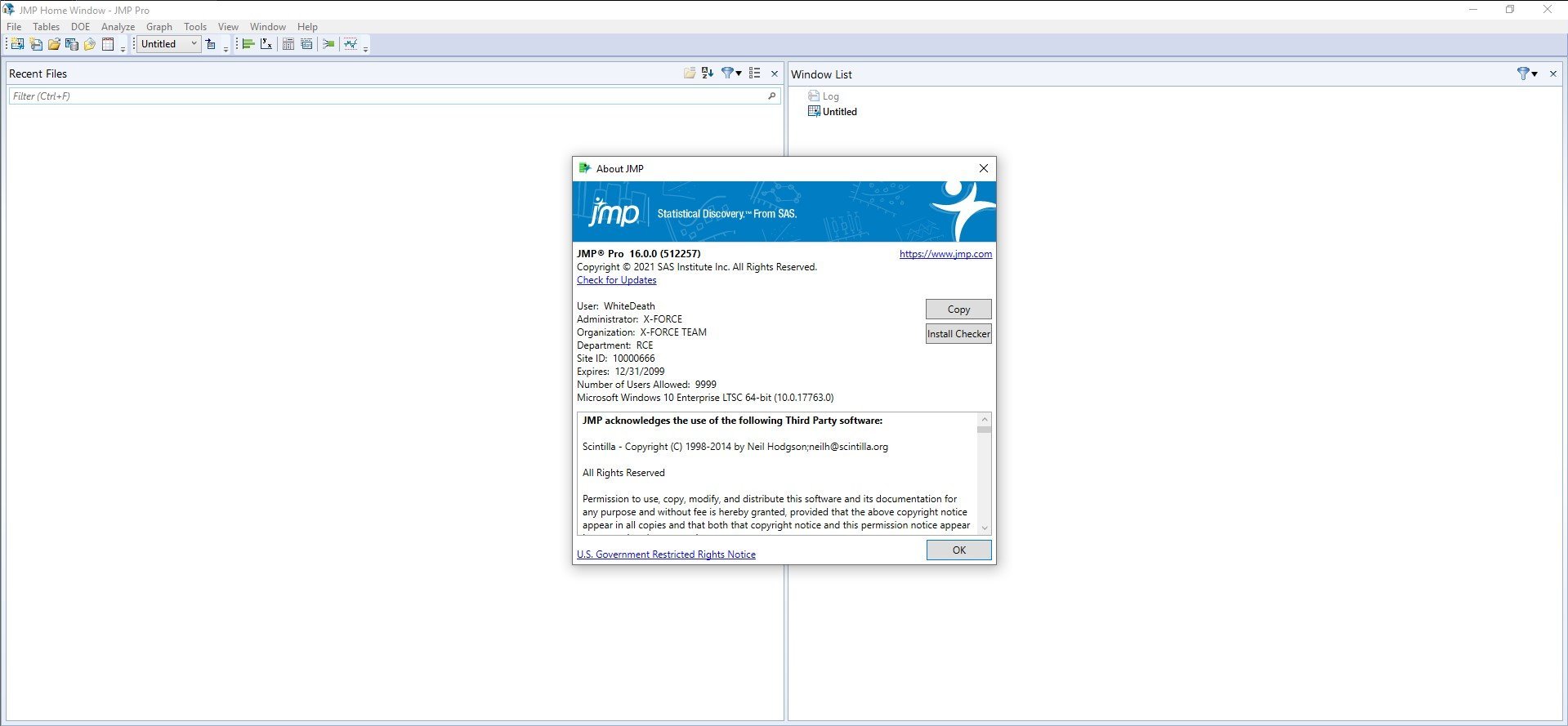The image size is (1568, 726).
Task: Open U.S. Government Restricted Rights Notice link
Action: click(666, 555)
